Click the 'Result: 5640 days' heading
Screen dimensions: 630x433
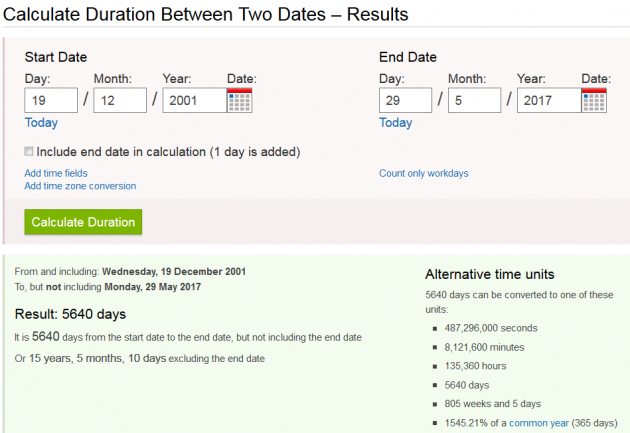coord(69,315)
